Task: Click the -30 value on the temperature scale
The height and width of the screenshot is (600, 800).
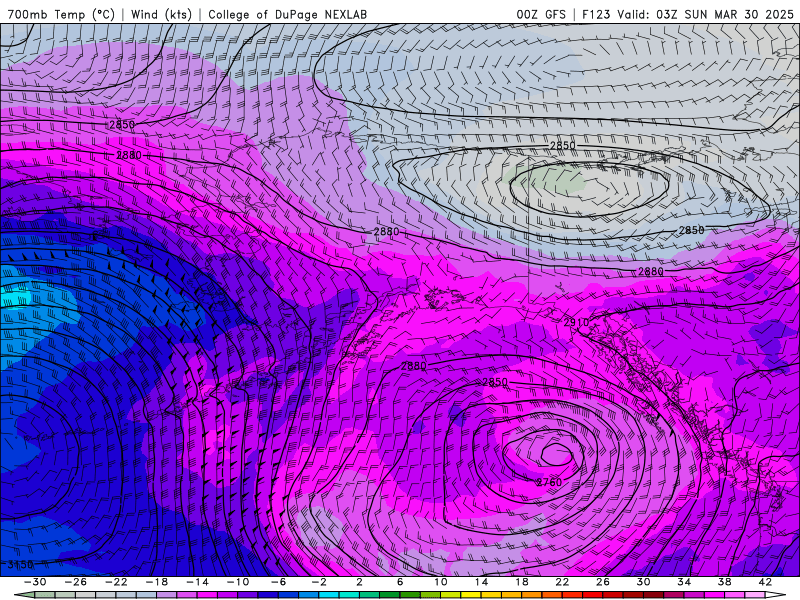Action: pyautogui.click(x=35, y=582)
